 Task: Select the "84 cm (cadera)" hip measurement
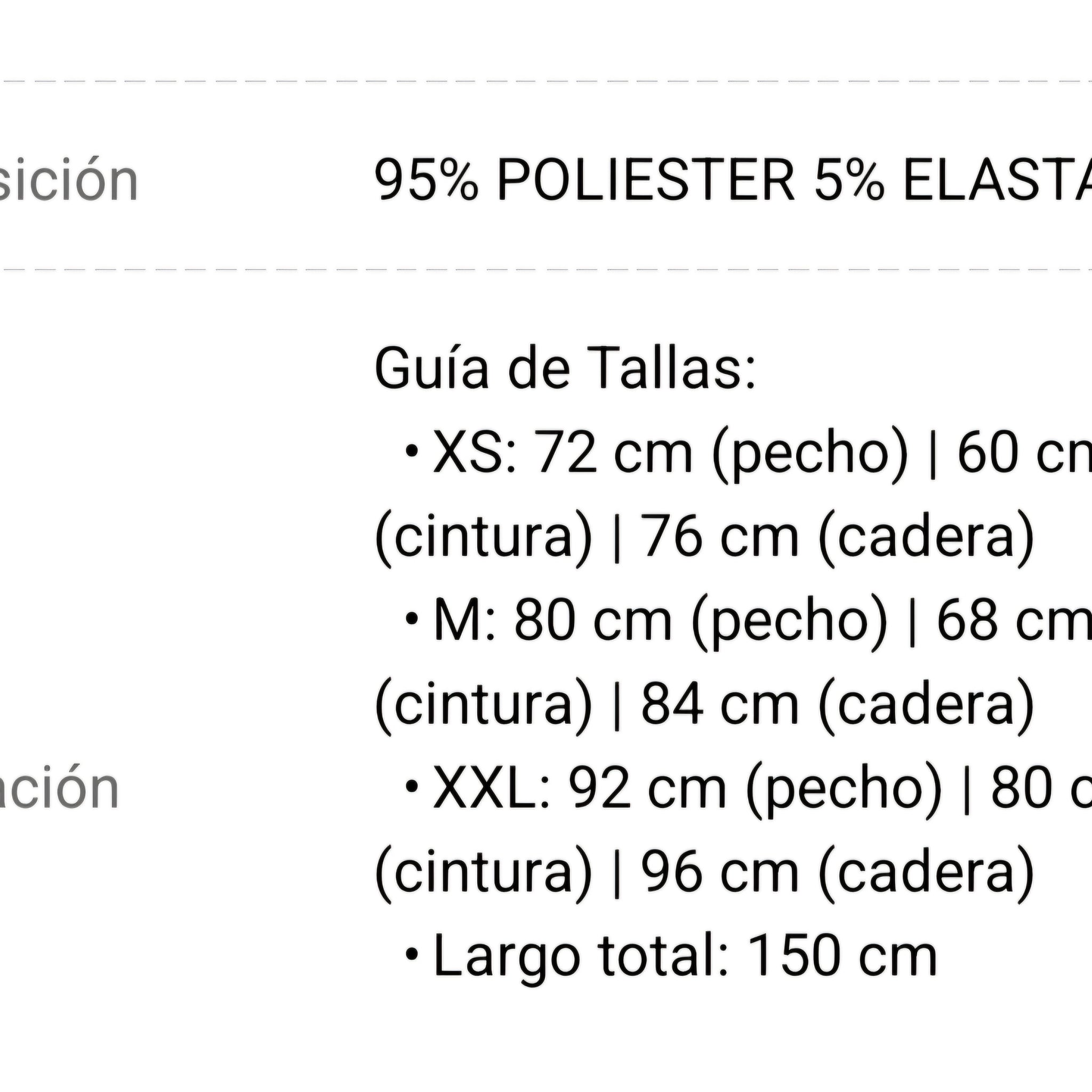[x=837, y=704]
